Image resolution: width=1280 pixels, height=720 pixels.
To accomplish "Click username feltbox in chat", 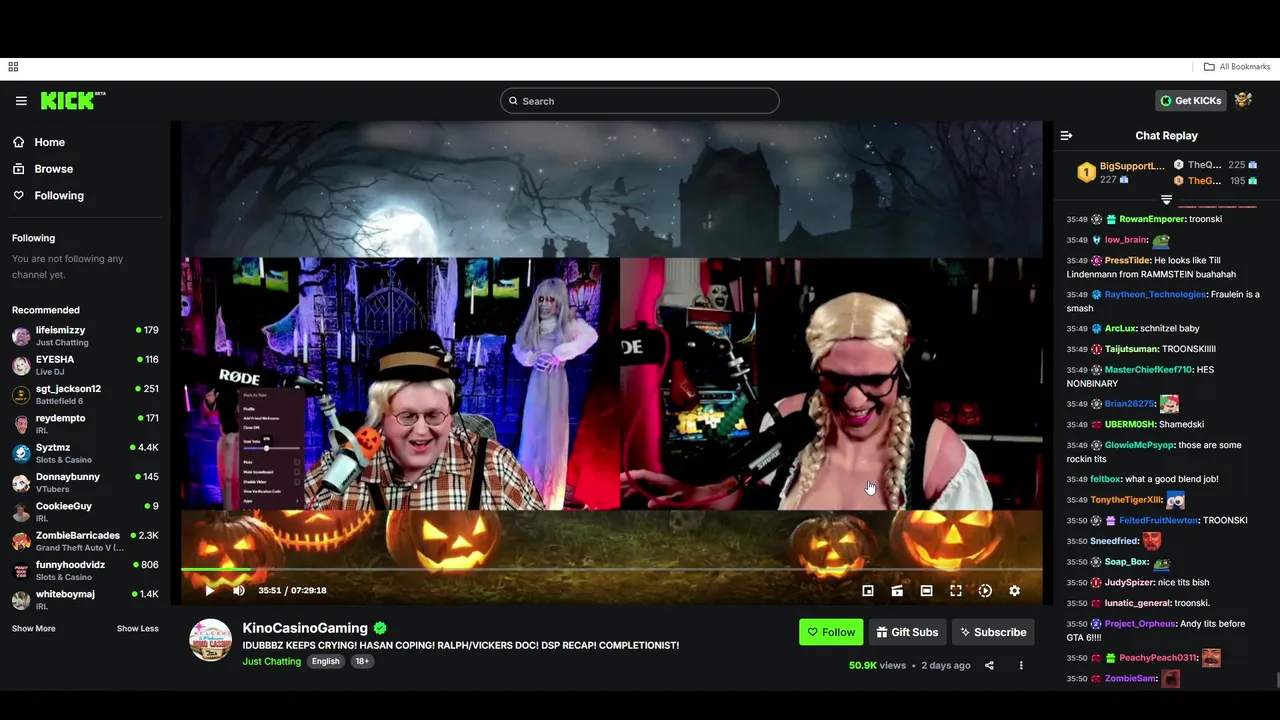I will (1105, 479).
